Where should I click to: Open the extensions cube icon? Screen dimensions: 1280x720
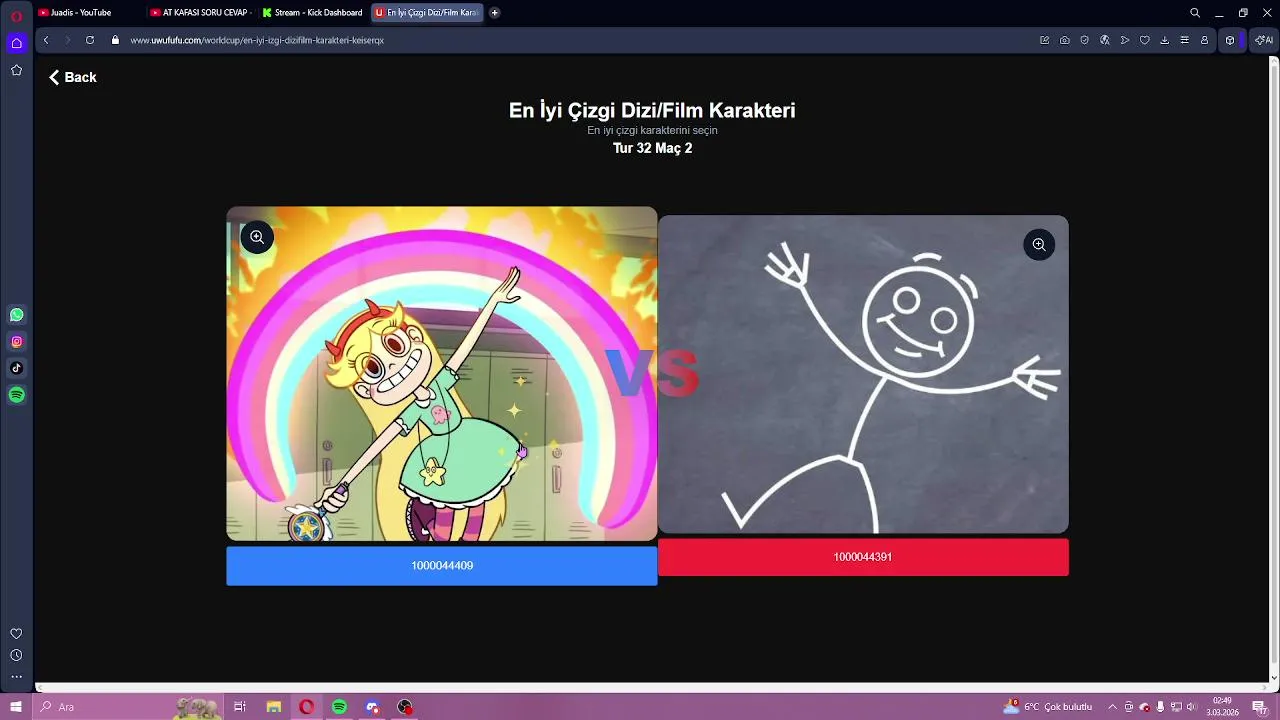[1231, 40]
